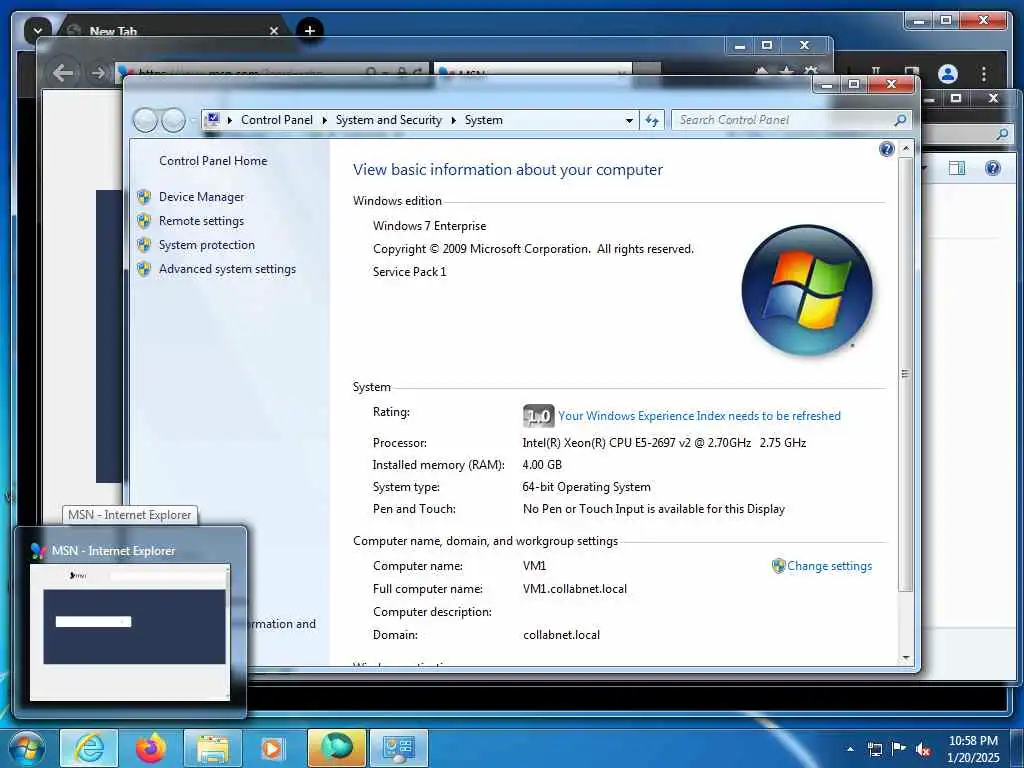
Task: Click the 1.0 rating badge
Action: (x=538, y=415)
